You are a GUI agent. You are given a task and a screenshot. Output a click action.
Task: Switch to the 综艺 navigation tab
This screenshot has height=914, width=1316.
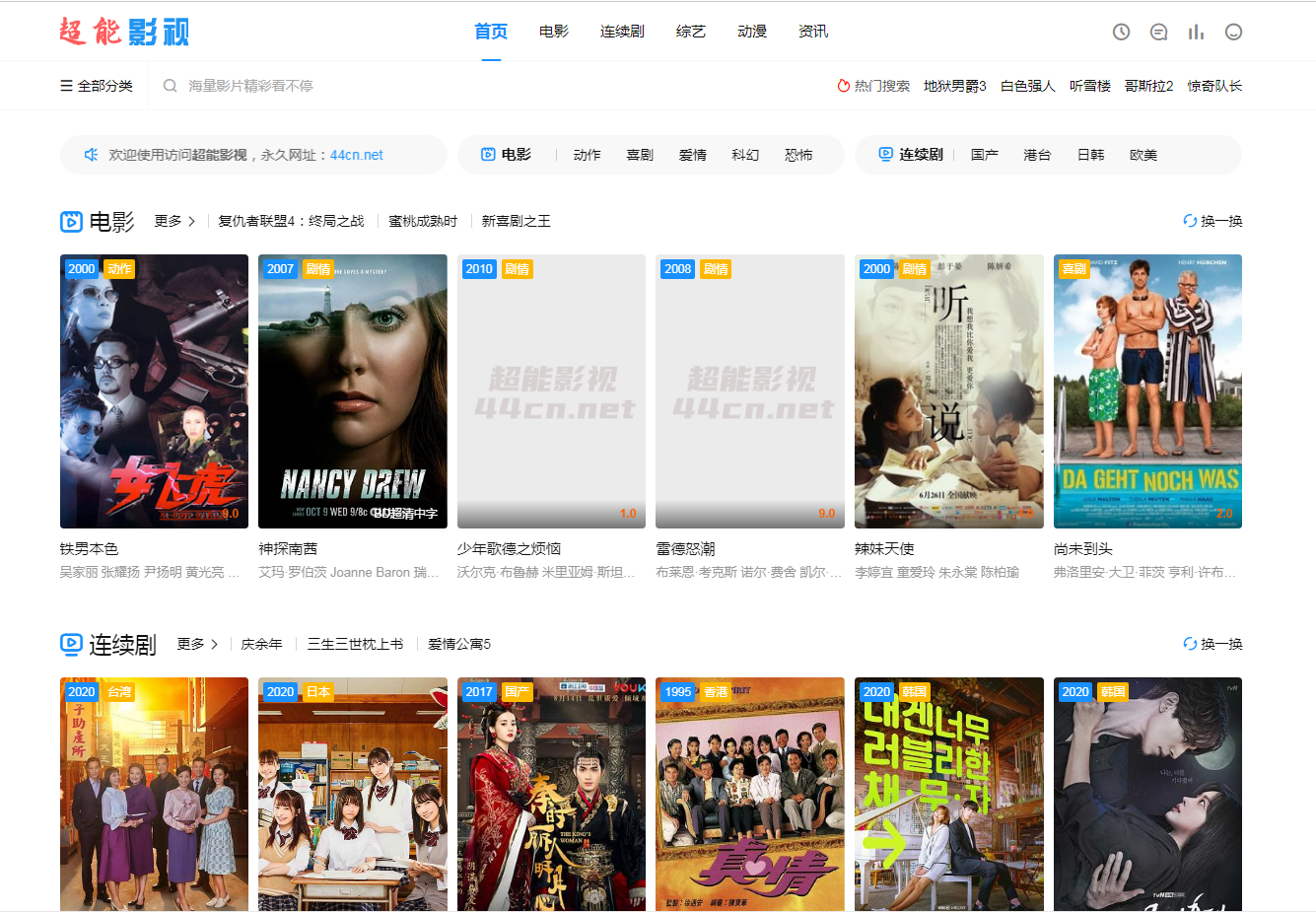click(x=690, y=32)
